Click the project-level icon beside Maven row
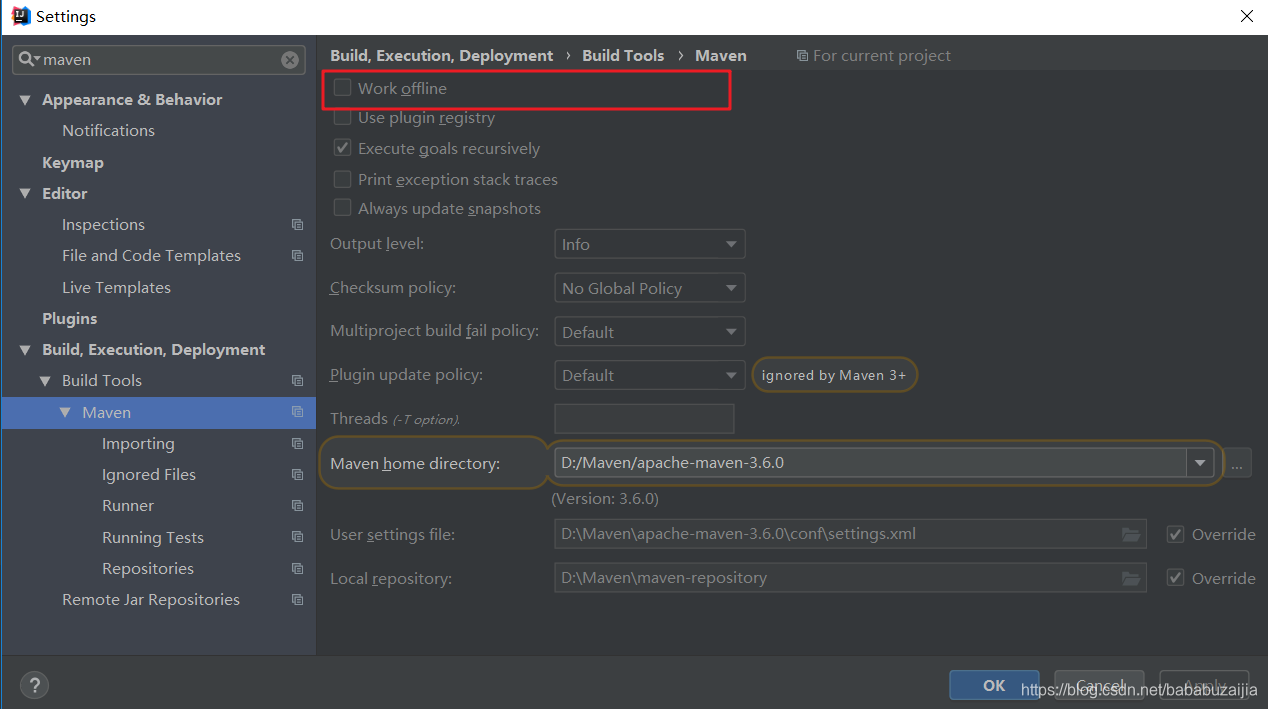Screen dimensions: 1268x709 [297, 412]
